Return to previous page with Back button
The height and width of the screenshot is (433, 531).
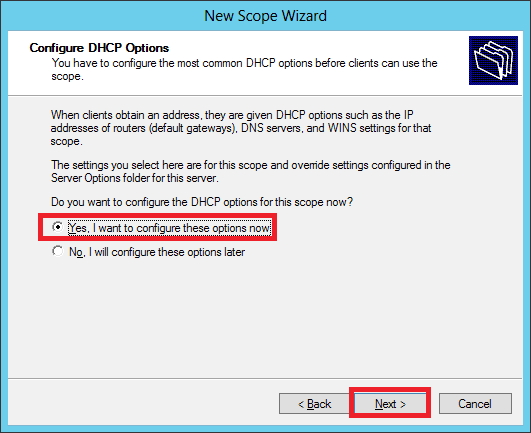click(314, 404)
